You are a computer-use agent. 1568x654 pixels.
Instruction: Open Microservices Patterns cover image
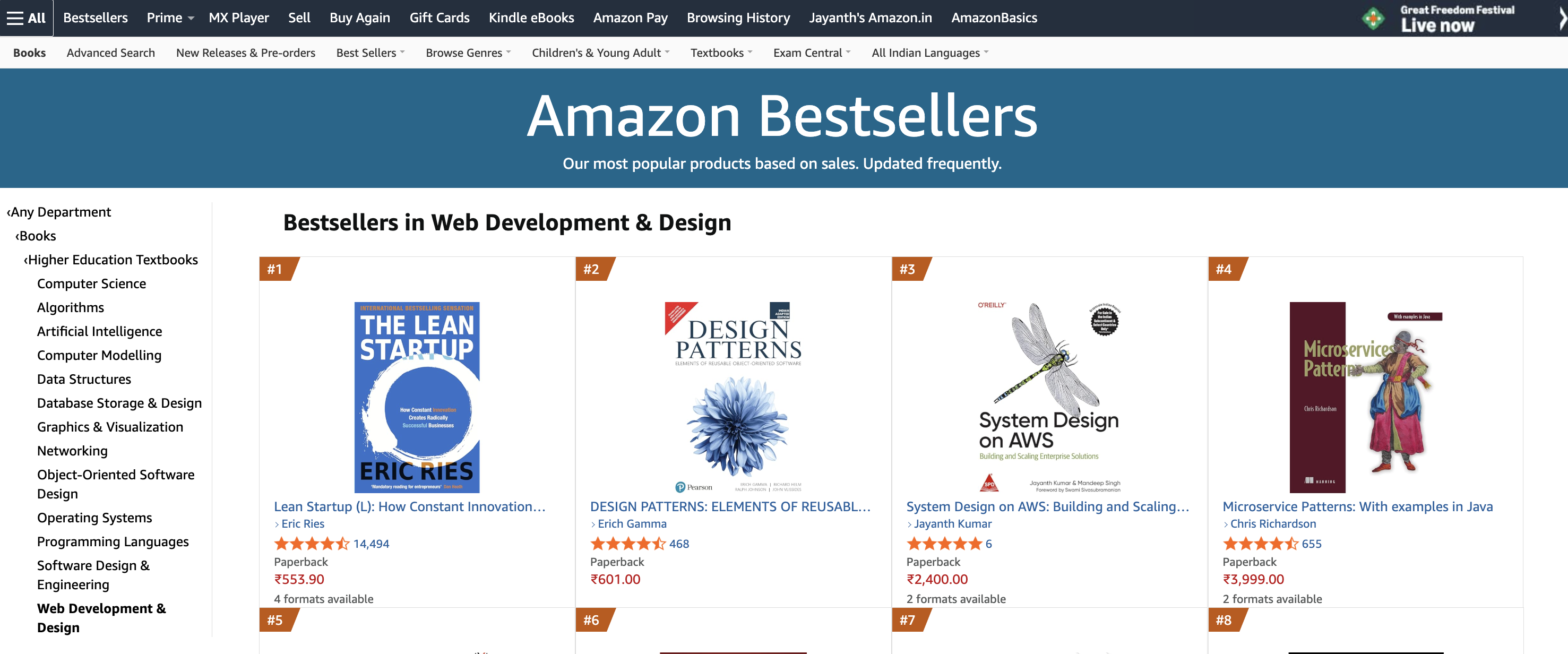coord(1365,397)
